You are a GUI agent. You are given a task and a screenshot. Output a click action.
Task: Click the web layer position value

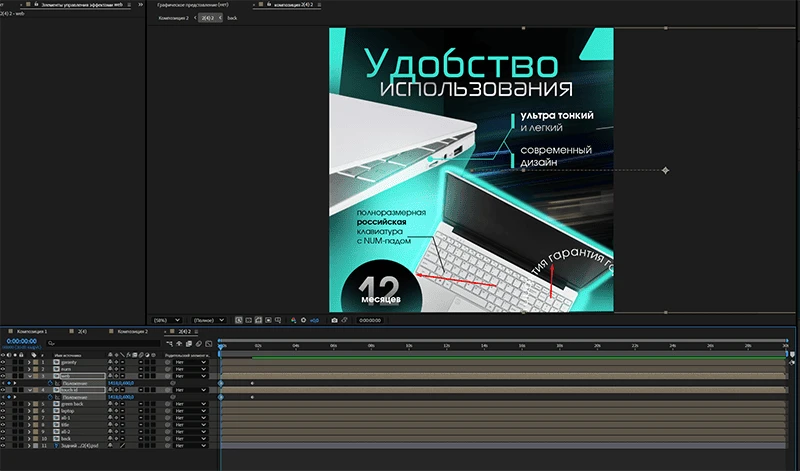pyautogui.click(x=120, y=383)
